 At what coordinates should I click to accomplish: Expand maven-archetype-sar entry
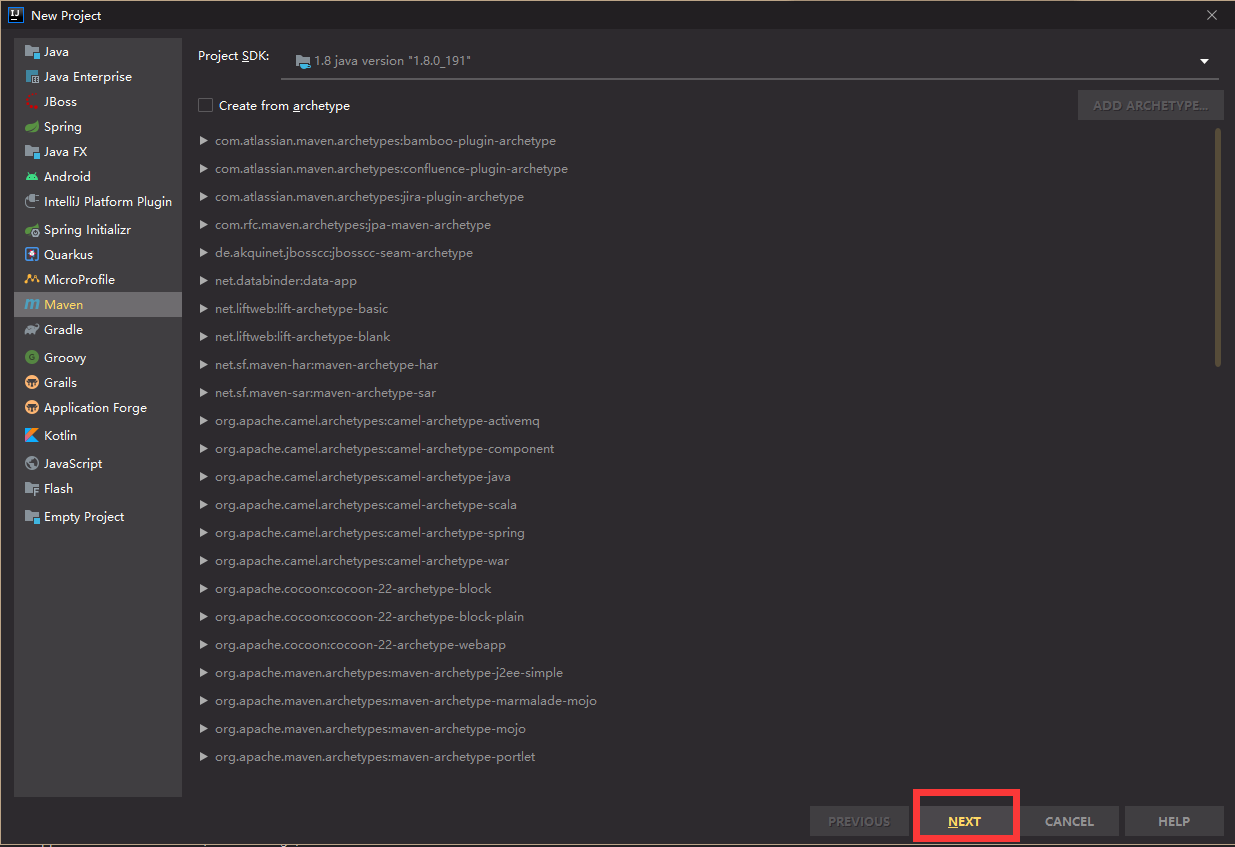pyautogui.click(x=204, y=393)
